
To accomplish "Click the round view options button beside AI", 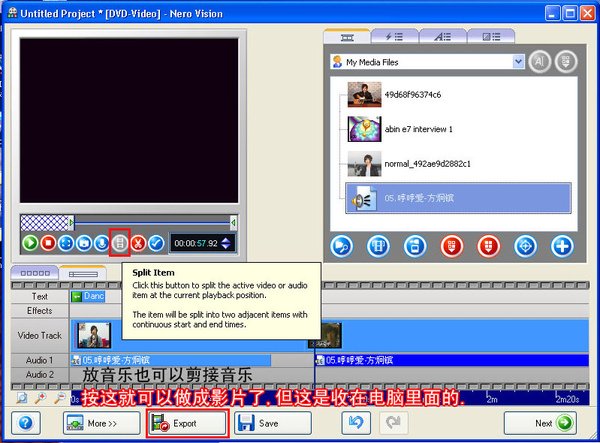I will (x=566, y=61).
